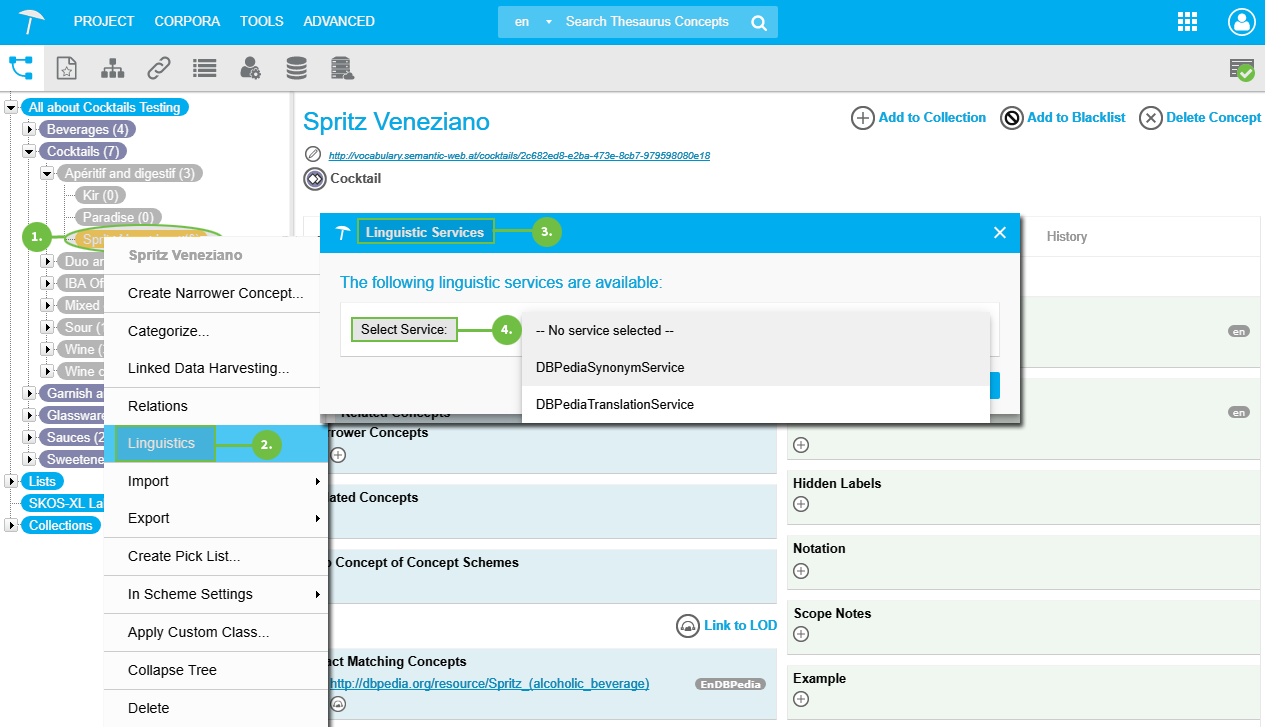The height and width of the screenshot is (727, 1265).
Task: Open the list view toolbar icon
Action: click(x=205, y=68)
